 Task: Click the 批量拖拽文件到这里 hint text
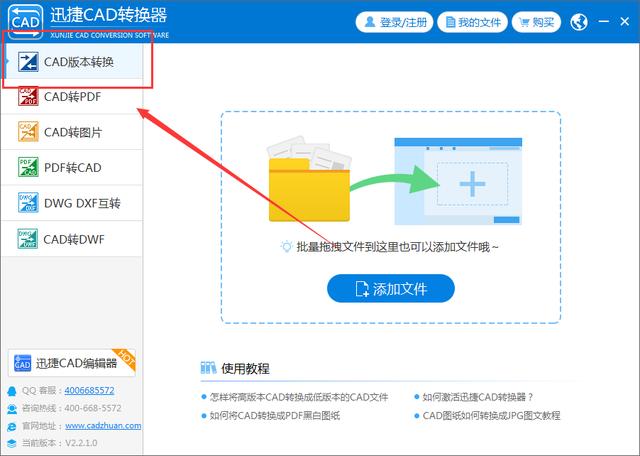[x=397, y=247]
